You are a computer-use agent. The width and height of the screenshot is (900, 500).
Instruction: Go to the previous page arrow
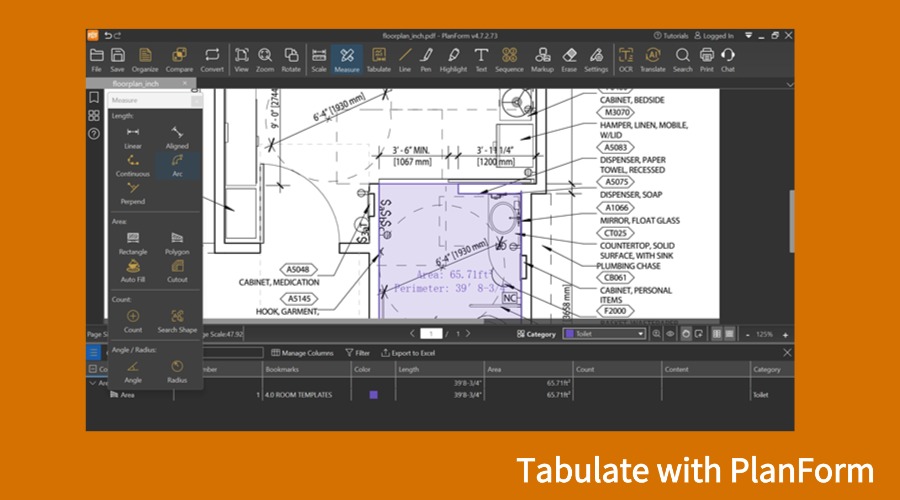tap(412, 334)
